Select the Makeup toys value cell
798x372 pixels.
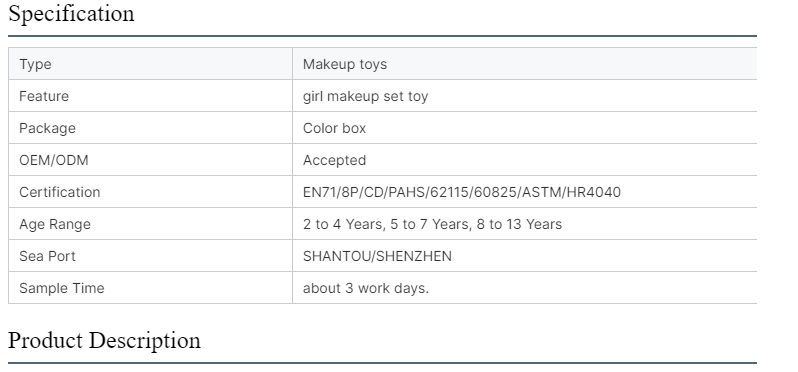[525, 64]
